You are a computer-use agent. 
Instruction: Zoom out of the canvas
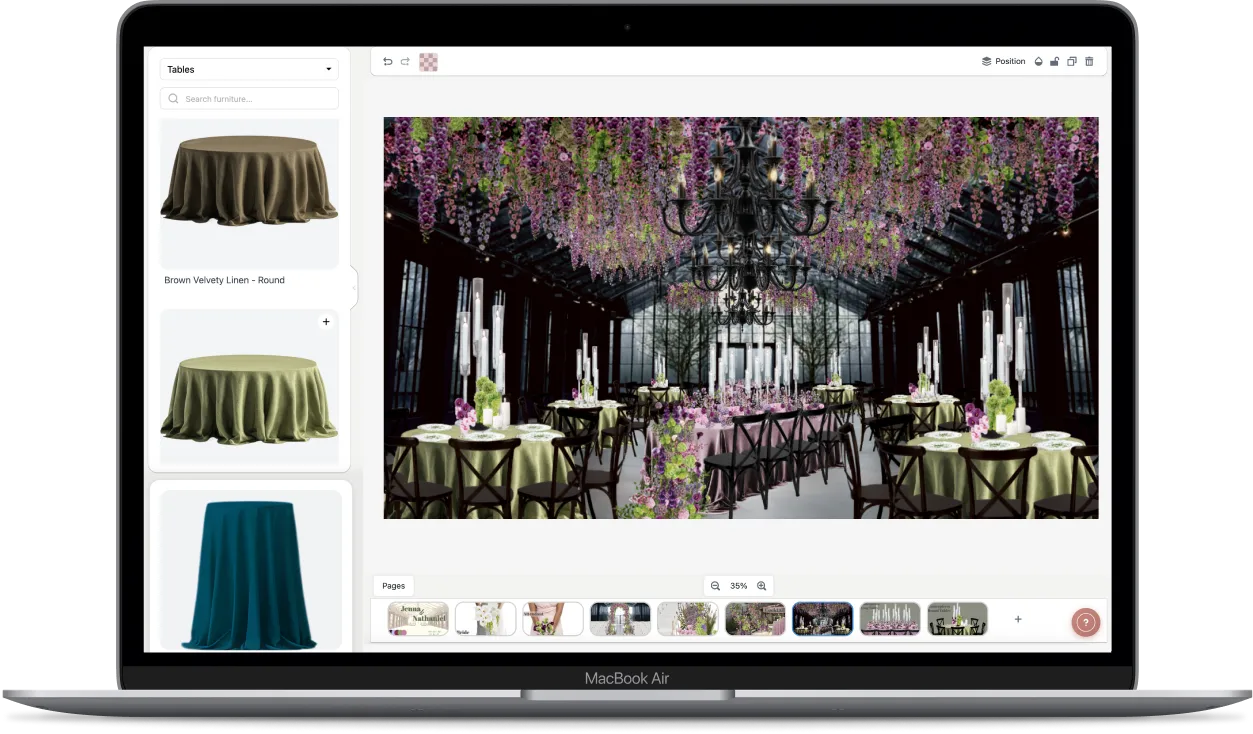[715, 586]
